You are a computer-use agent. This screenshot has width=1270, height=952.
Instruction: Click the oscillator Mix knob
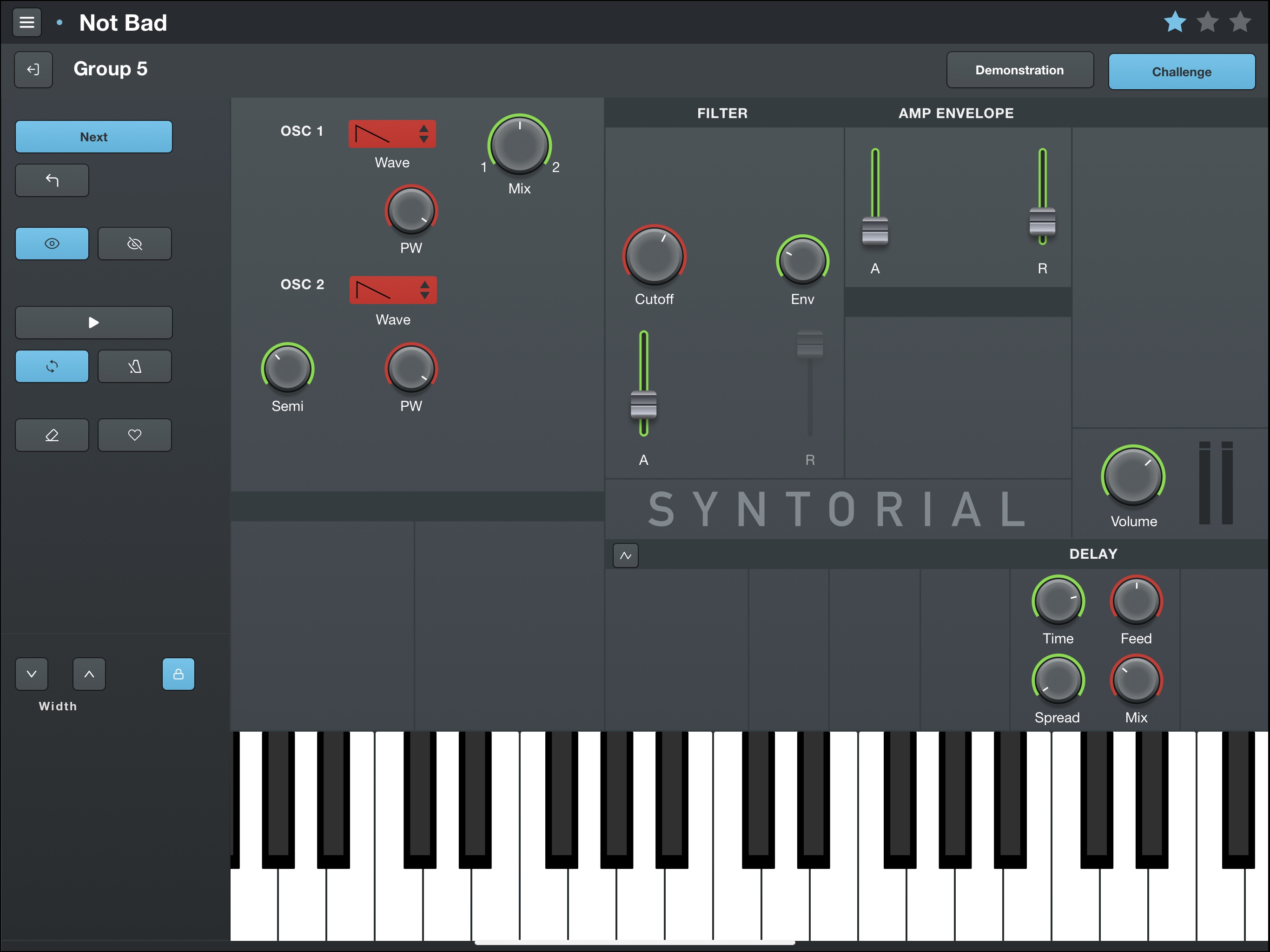pos(520,145)
